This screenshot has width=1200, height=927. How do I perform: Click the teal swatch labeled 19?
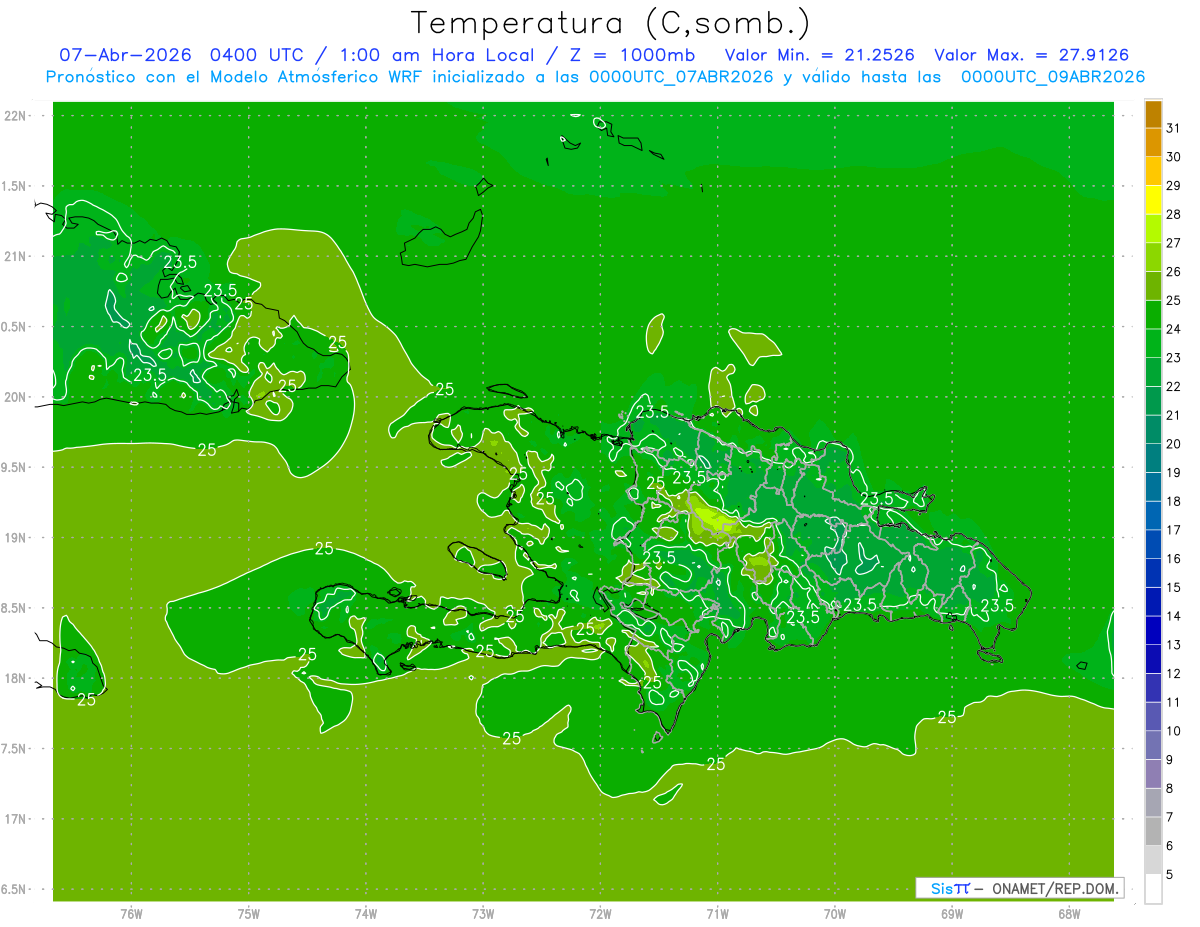click(x=1153, y=458)
